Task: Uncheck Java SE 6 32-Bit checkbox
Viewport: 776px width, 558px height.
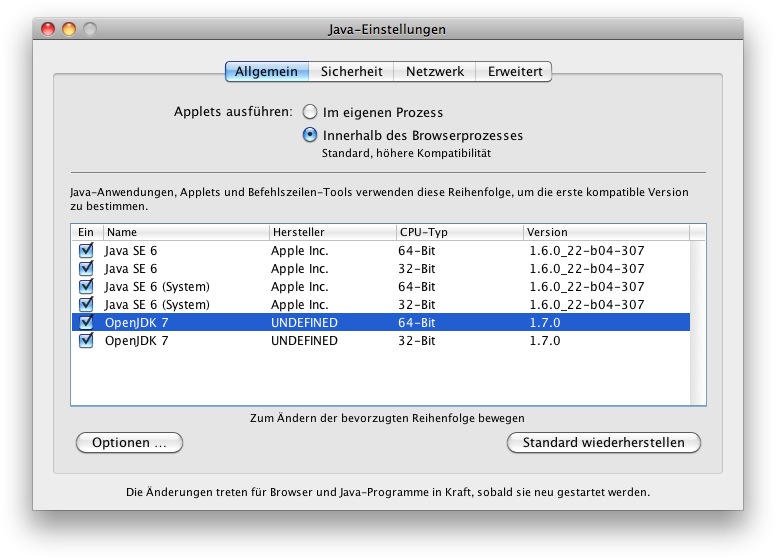Action: (x=86, y=268)
